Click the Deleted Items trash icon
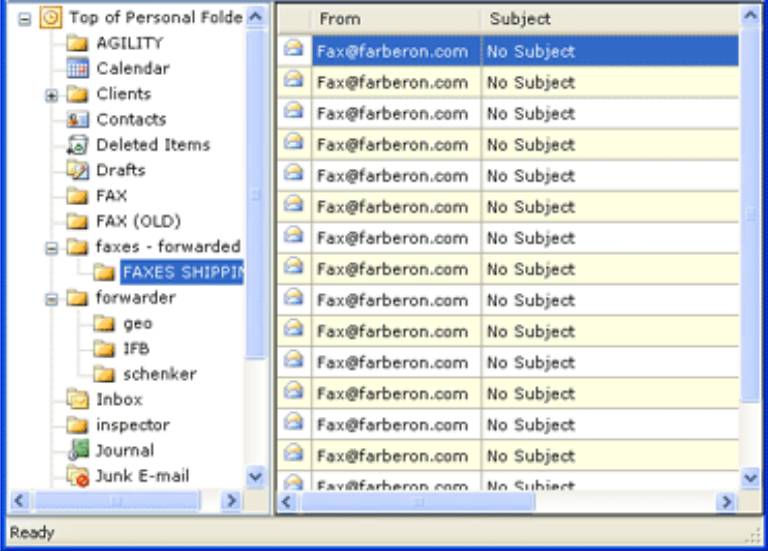 click(77, 145)
